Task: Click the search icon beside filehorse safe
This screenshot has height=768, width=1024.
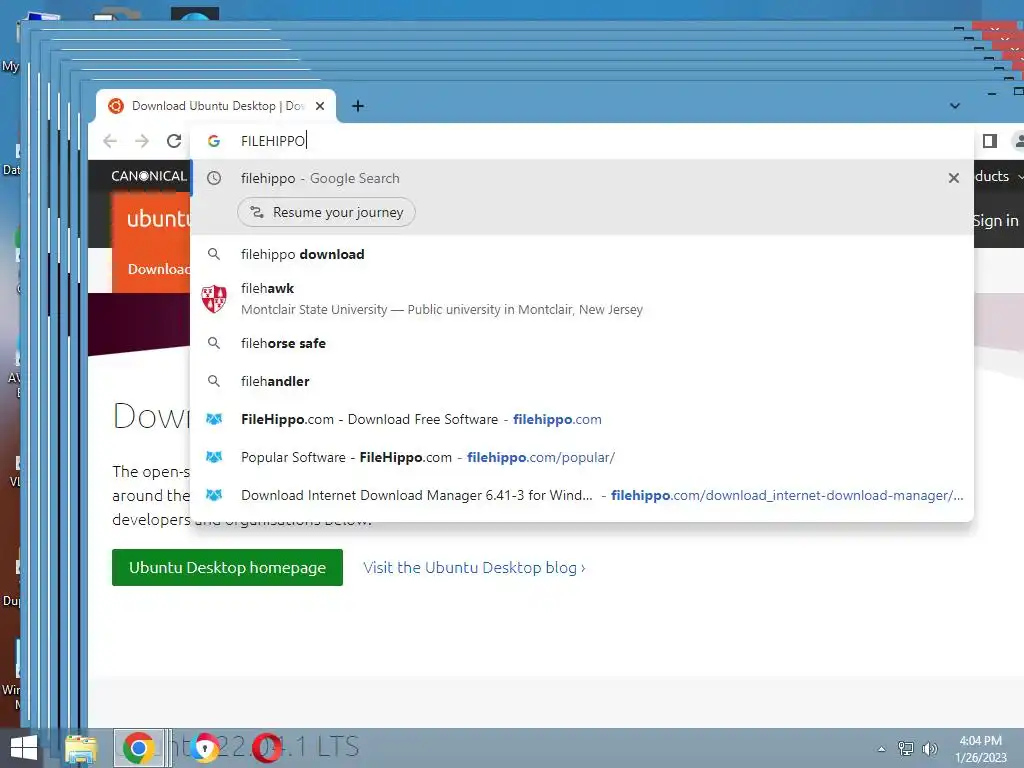Action: pos(214,343)
